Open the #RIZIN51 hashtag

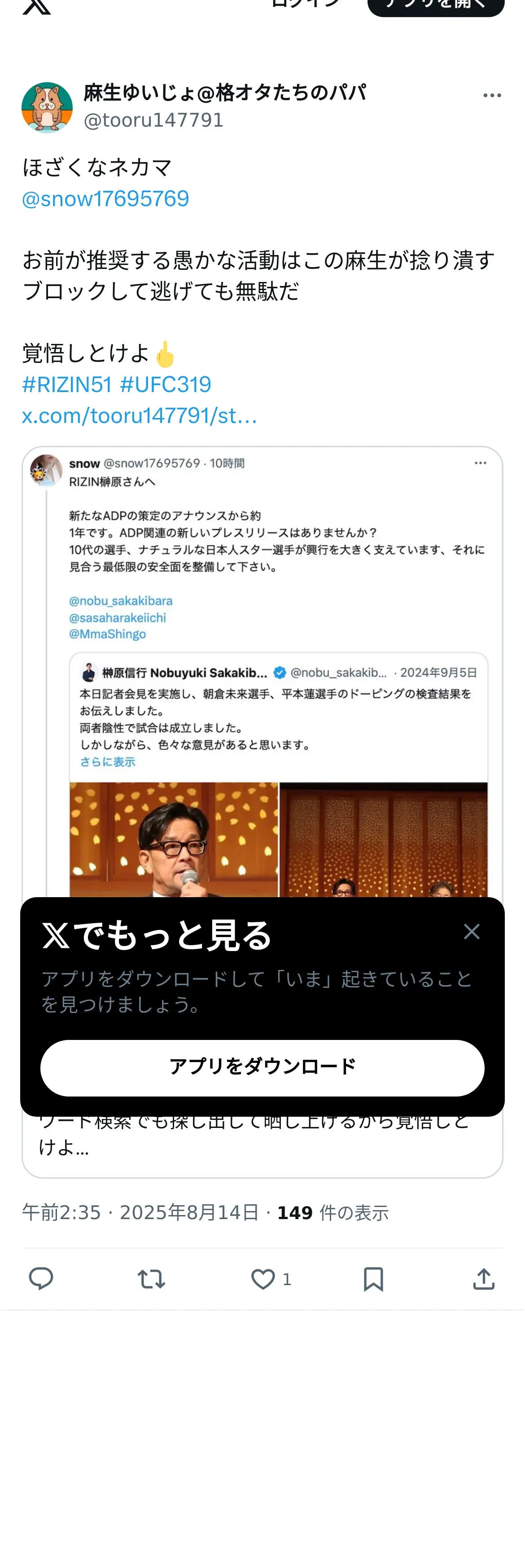click(67, 384)
